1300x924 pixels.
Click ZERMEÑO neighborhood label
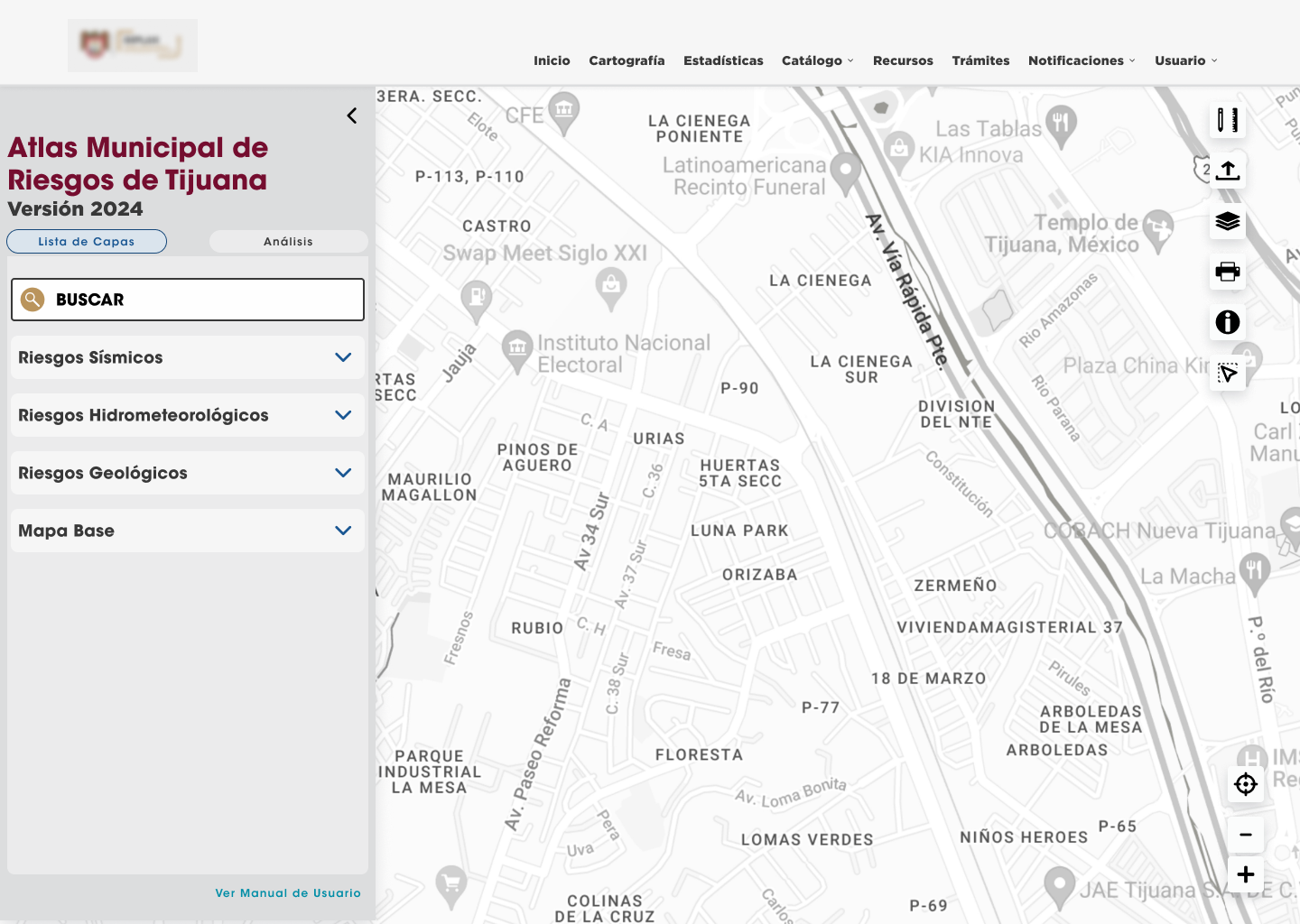[956, 586]
